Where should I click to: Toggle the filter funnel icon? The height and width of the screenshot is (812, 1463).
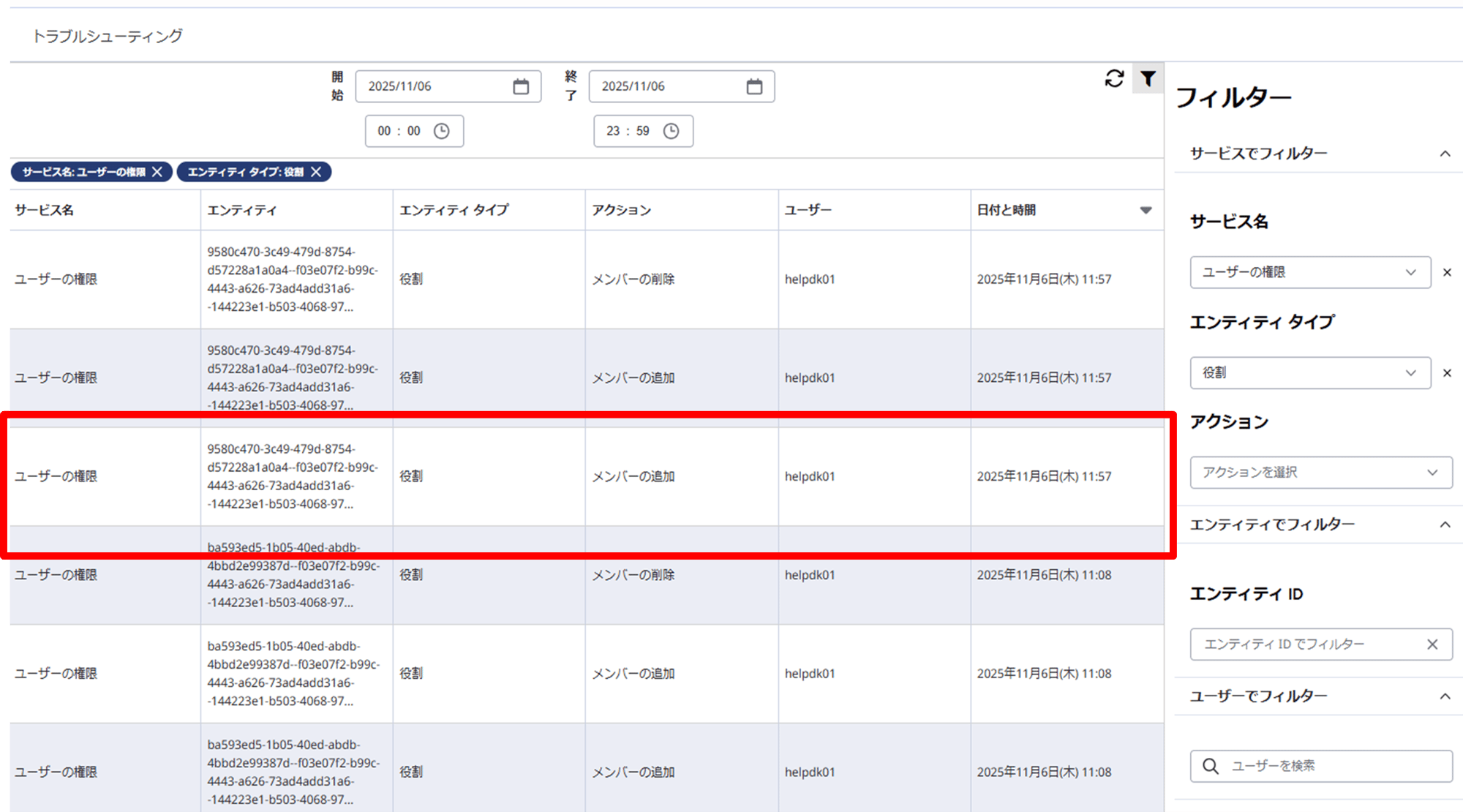(1148, 78)
